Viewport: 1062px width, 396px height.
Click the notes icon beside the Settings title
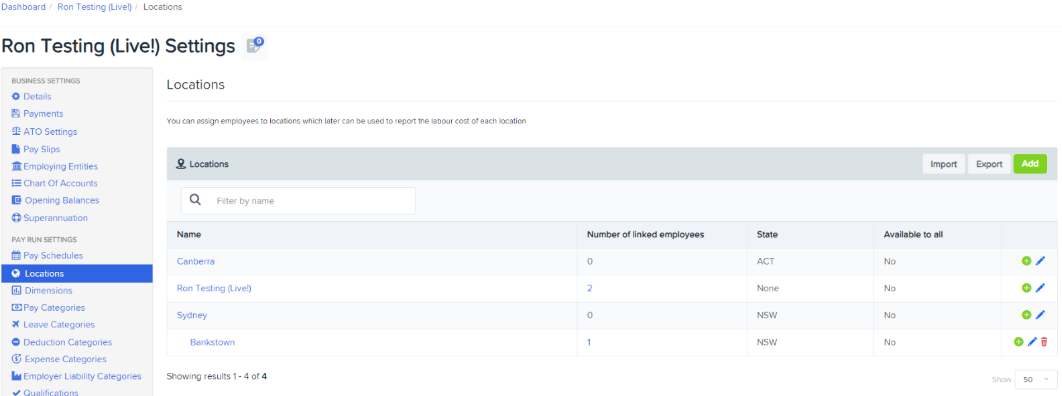click(255, 46)
